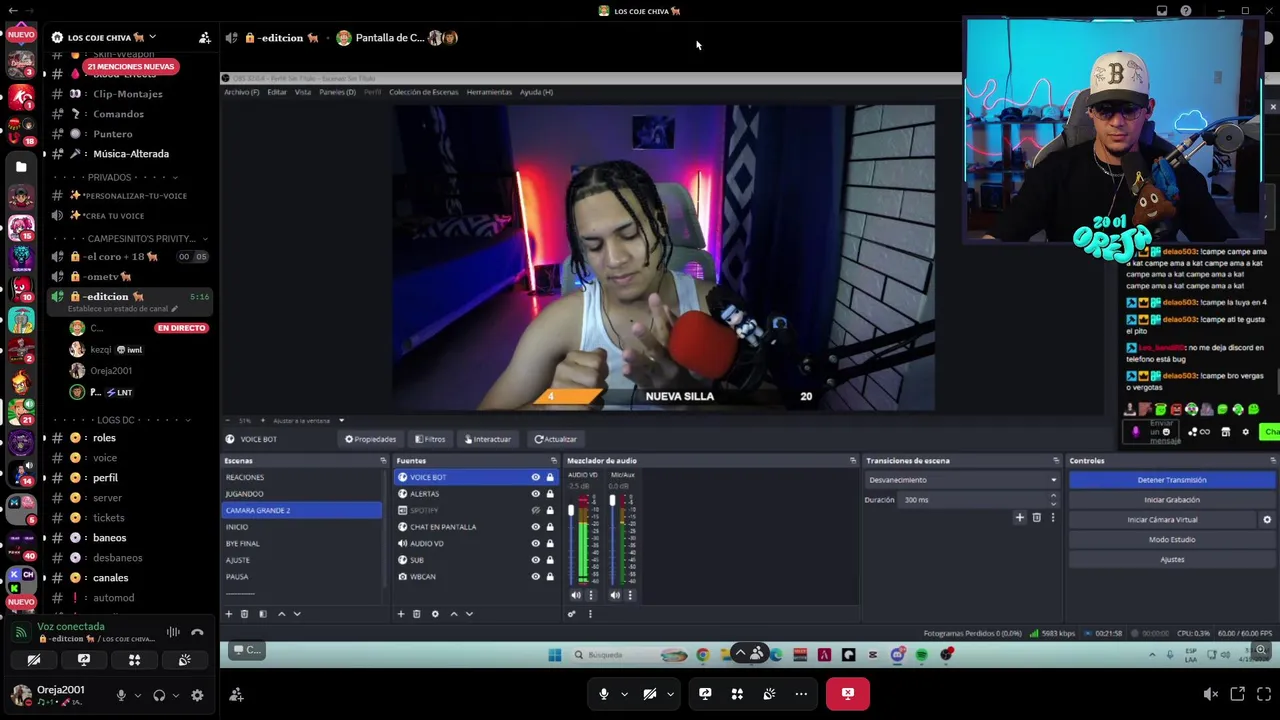Open Desvanecimiento transition dropdown
Image resolution: width=1280 pixels, height=720 pixels.
[961, 480]
